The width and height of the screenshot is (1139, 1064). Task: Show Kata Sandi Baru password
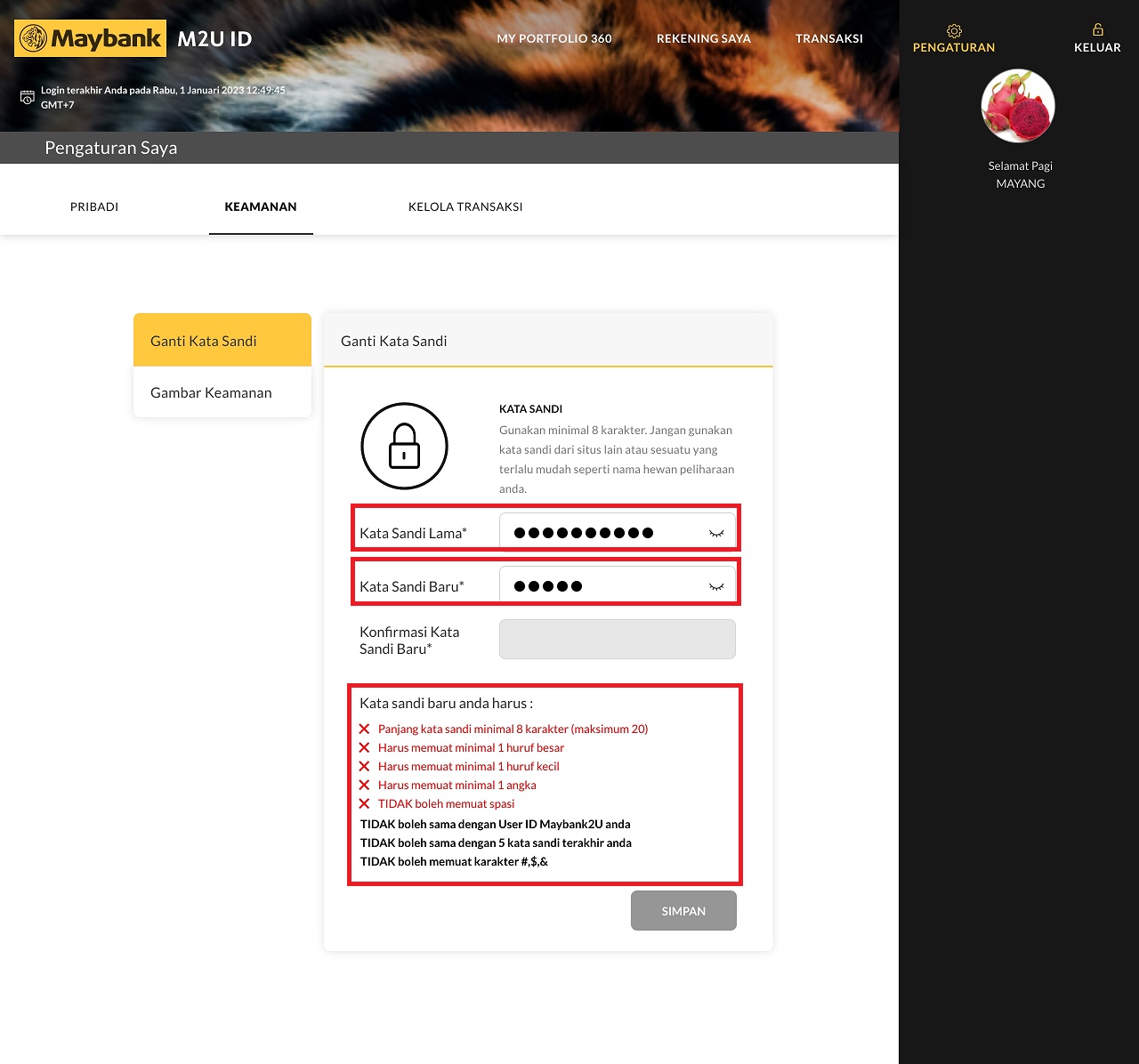pyautogui.click(x=716, y=586)
